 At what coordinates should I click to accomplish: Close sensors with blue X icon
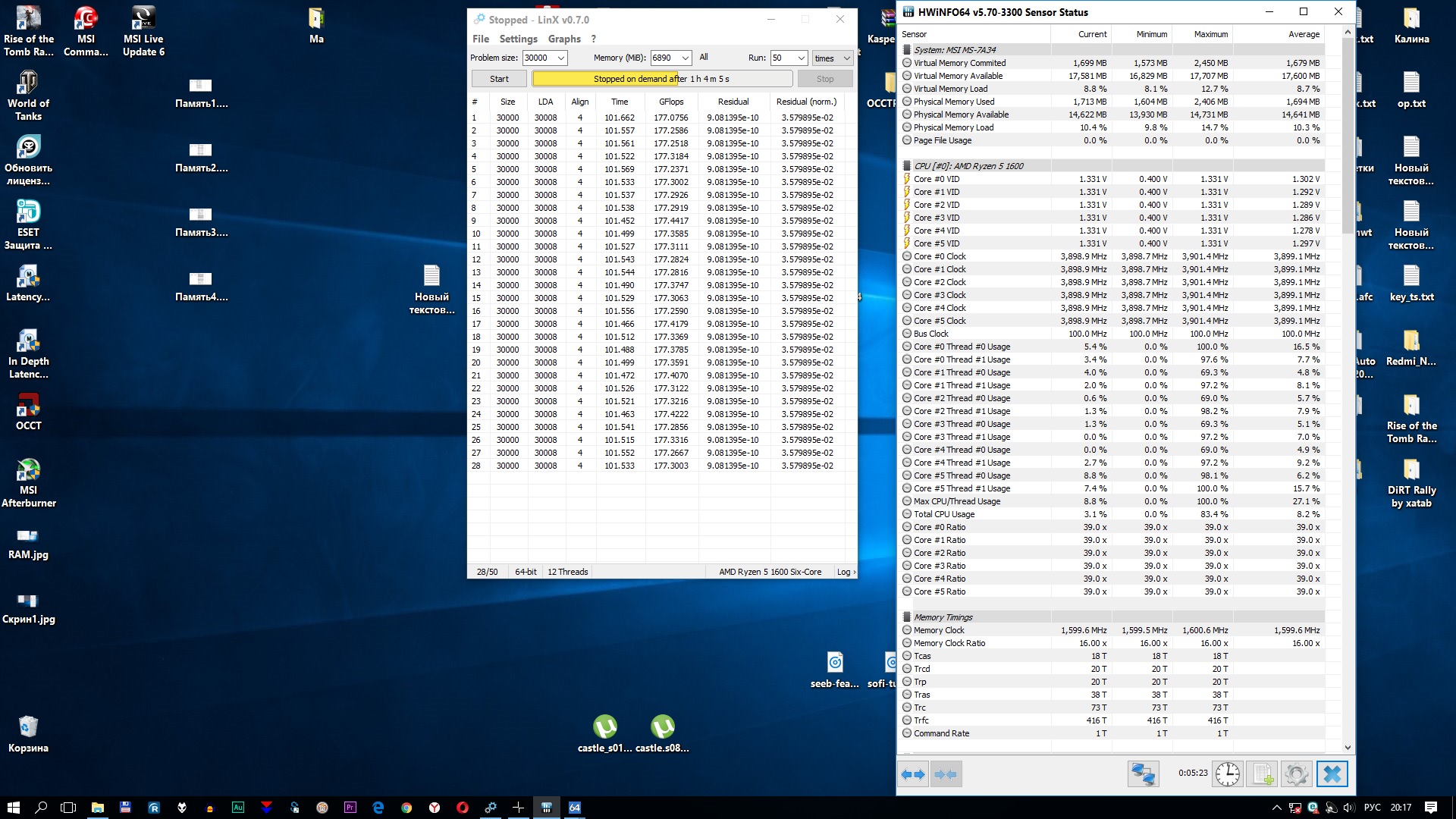pos(1332,774)
